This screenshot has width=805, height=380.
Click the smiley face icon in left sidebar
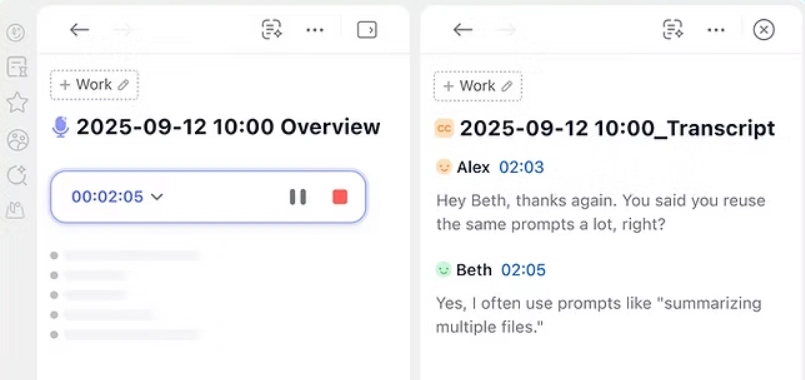pos(16,33)
